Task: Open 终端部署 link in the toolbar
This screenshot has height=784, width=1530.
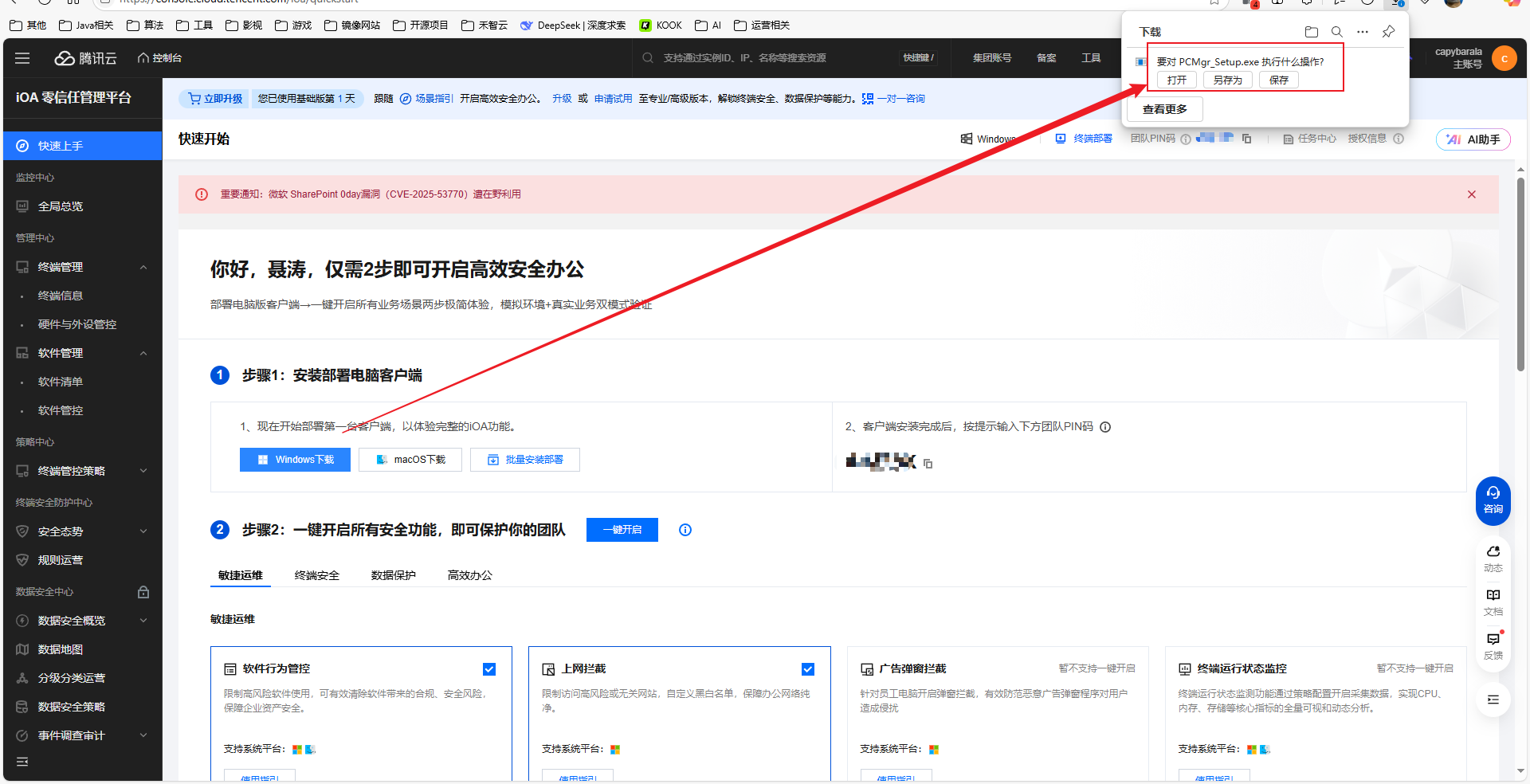Action: pos(1084,139)
